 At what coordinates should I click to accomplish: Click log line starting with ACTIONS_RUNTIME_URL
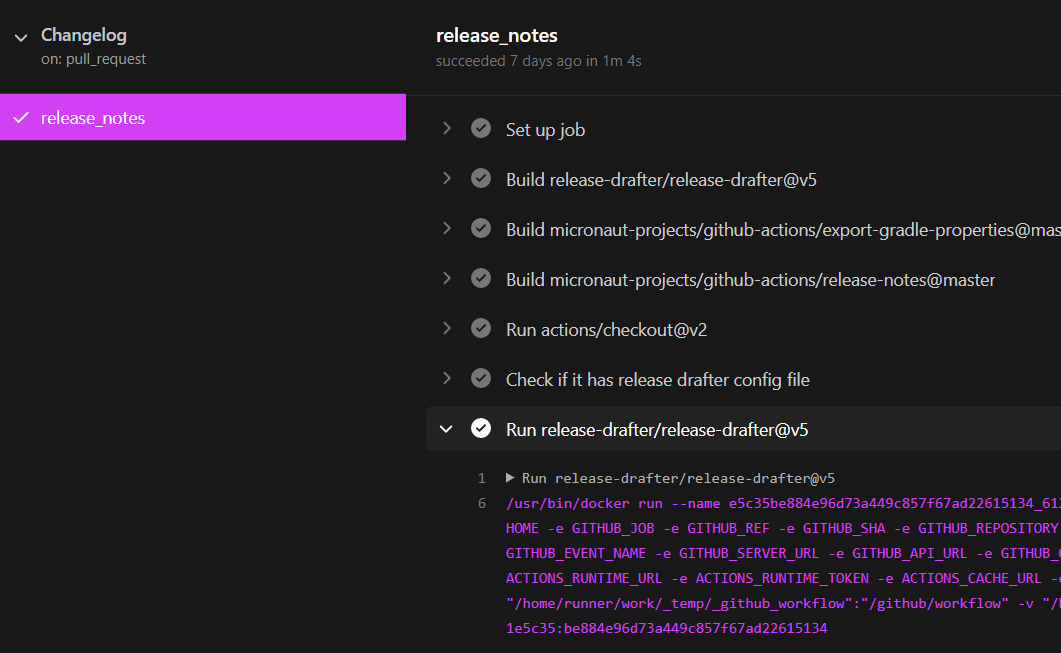point(784,579)
